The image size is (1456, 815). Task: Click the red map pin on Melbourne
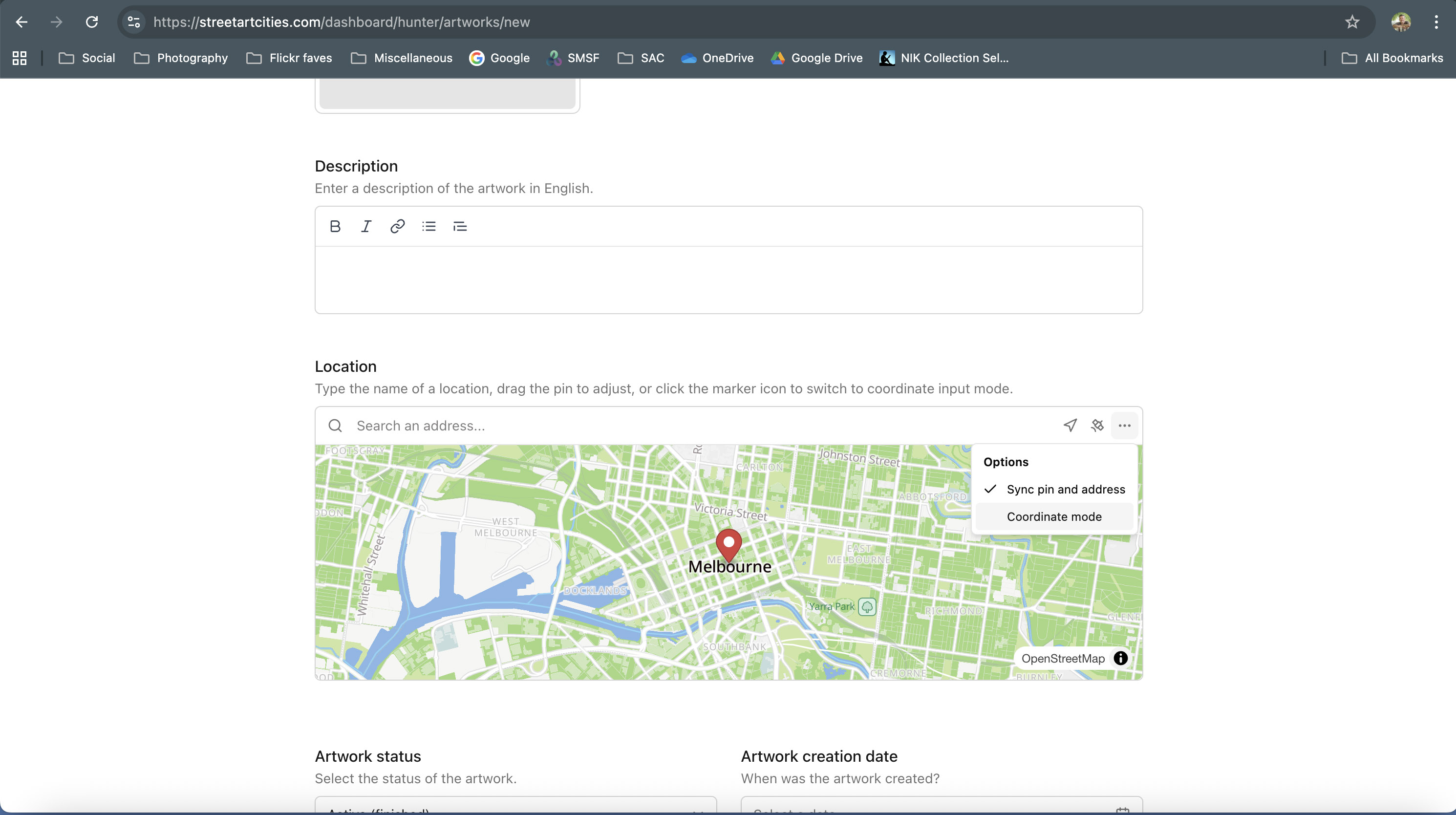pyautogui.click(x=728, y=545)
